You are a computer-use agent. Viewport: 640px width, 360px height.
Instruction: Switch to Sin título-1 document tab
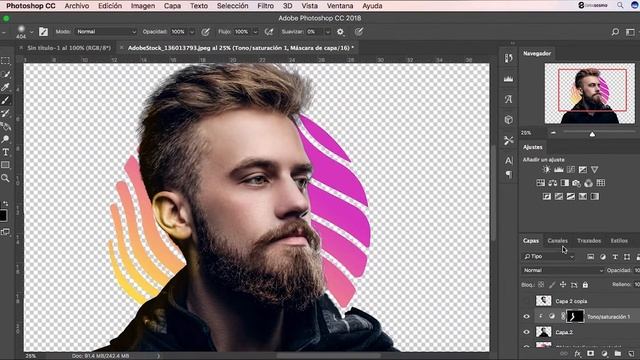coord(69,48)
